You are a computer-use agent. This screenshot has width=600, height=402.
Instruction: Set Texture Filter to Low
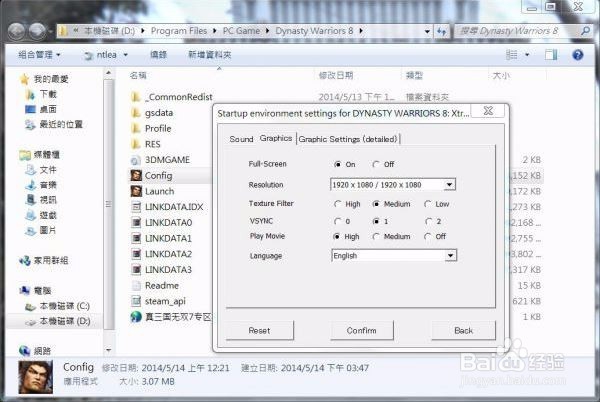(x=428, y=204)
